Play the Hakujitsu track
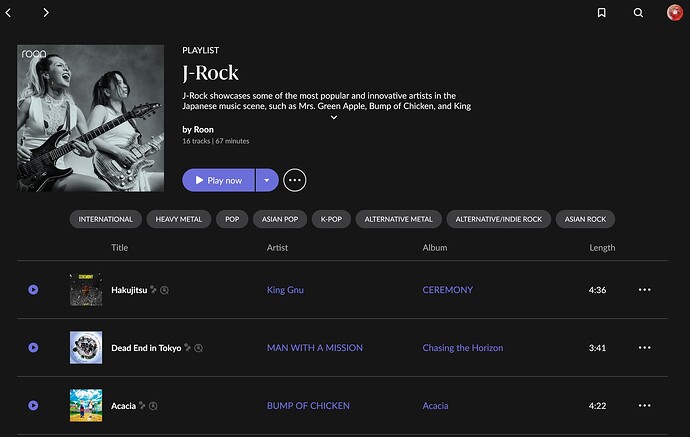This screenshot has width=690, height=437. pos(33,290)
